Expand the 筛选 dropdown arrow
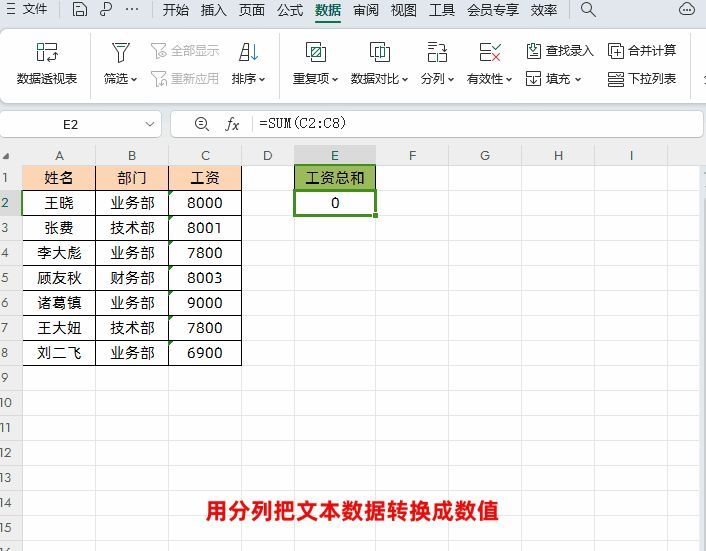This screenshot has width=706, height=551. pyautogui.click(x=134, y=80)
